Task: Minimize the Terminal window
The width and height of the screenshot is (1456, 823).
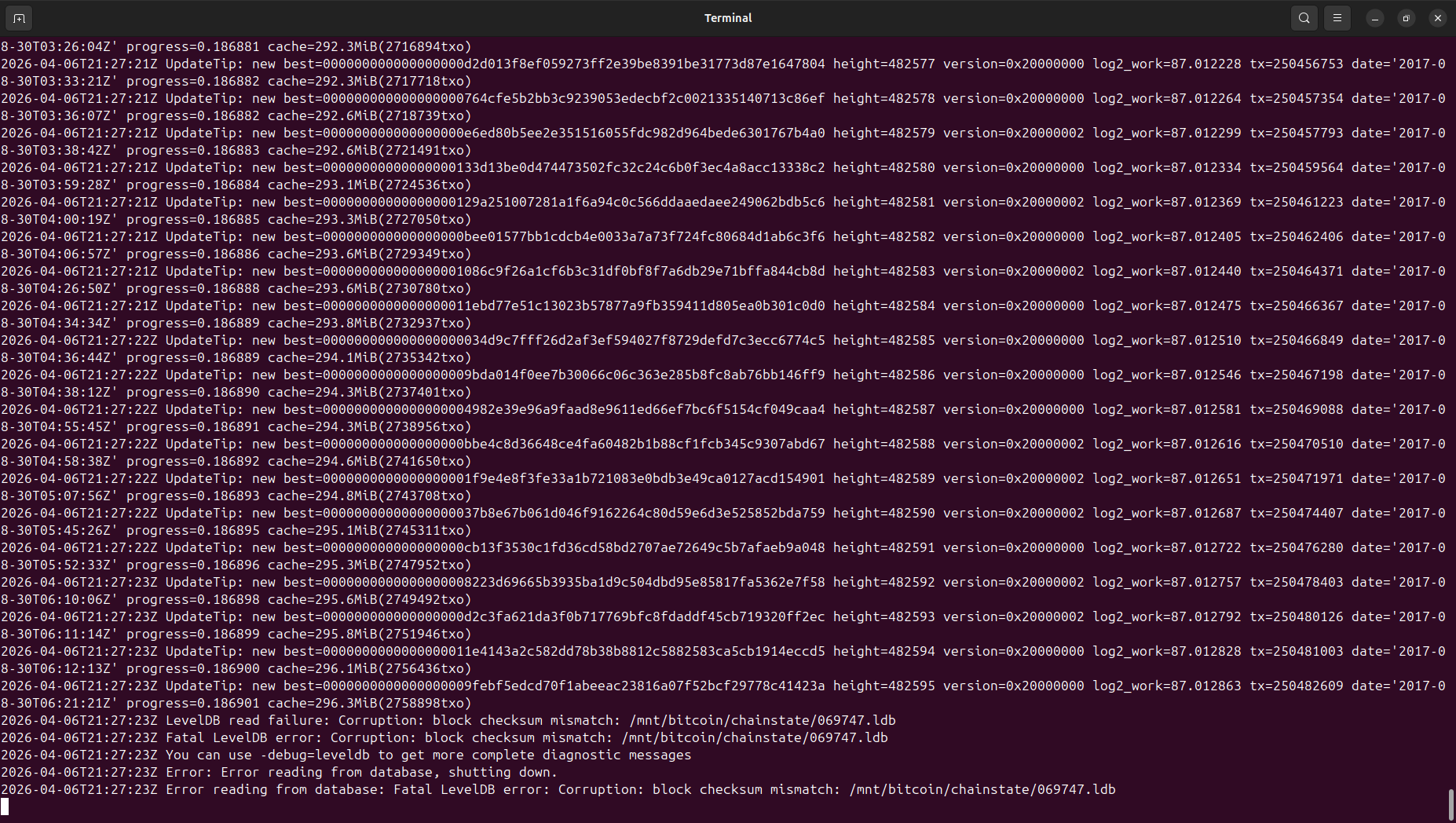Action: click(1374, 18)
